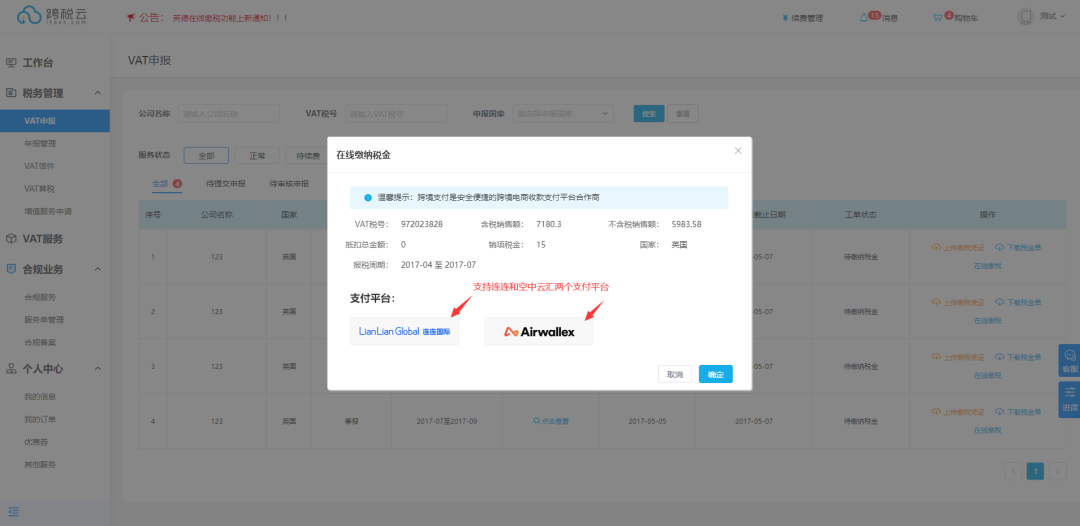Open the 客服 floating side button

click(x=1070, y=361)
